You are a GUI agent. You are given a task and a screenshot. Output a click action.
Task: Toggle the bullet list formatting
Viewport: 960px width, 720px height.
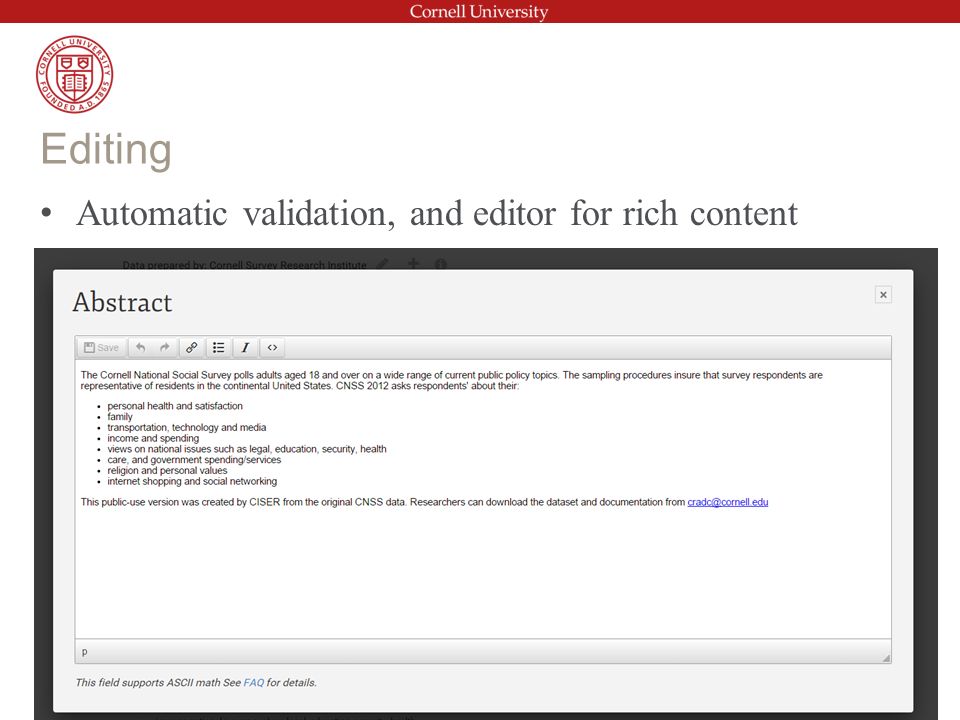pyautogui.click(x=219, y=348)
